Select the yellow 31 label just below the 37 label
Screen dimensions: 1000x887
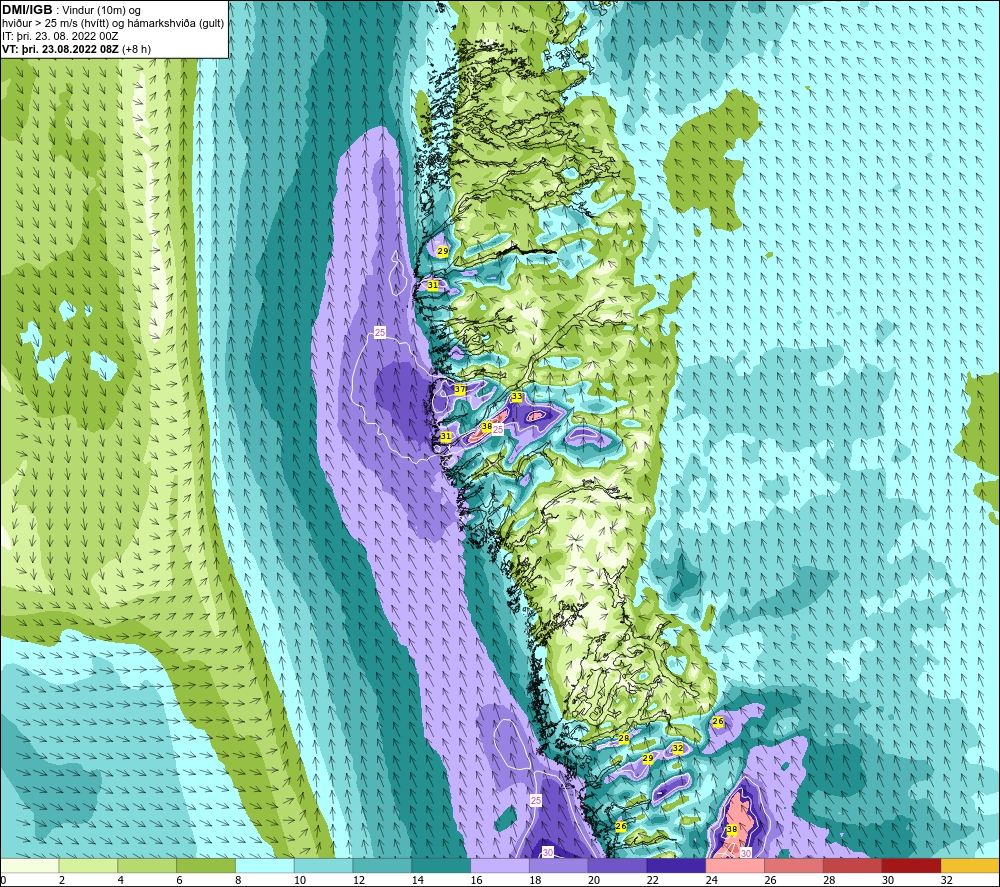click(446, 437)
